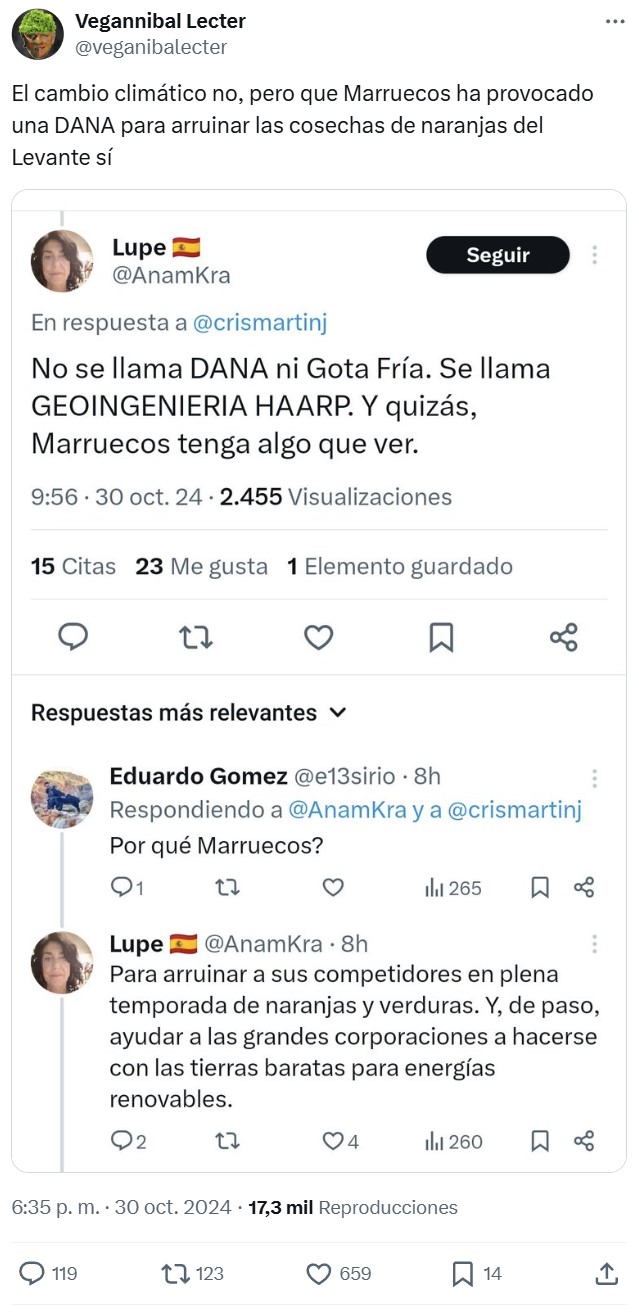Open the @crismartinj mention link

click(x=258, y=323)
